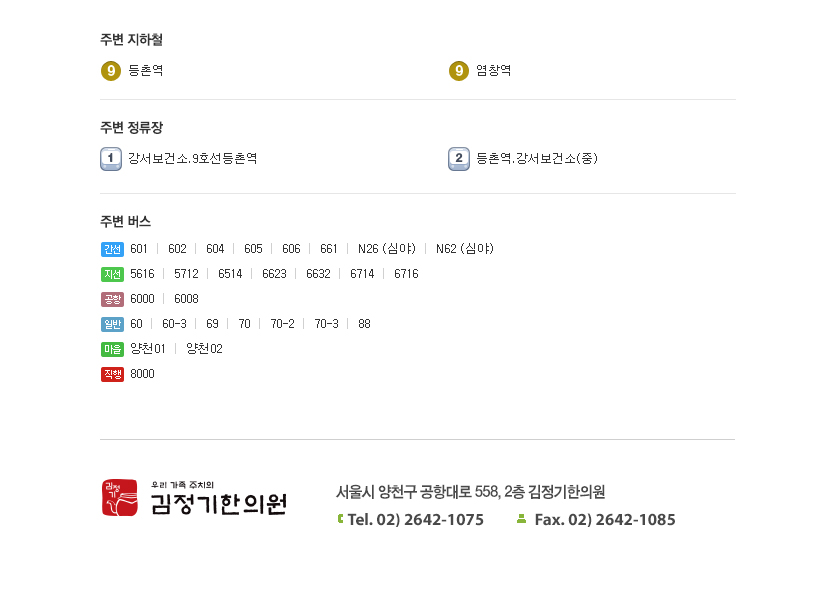Screen dimensions: 840x600
Task: Click the fax icon next to Fax.
Action: 521,519
